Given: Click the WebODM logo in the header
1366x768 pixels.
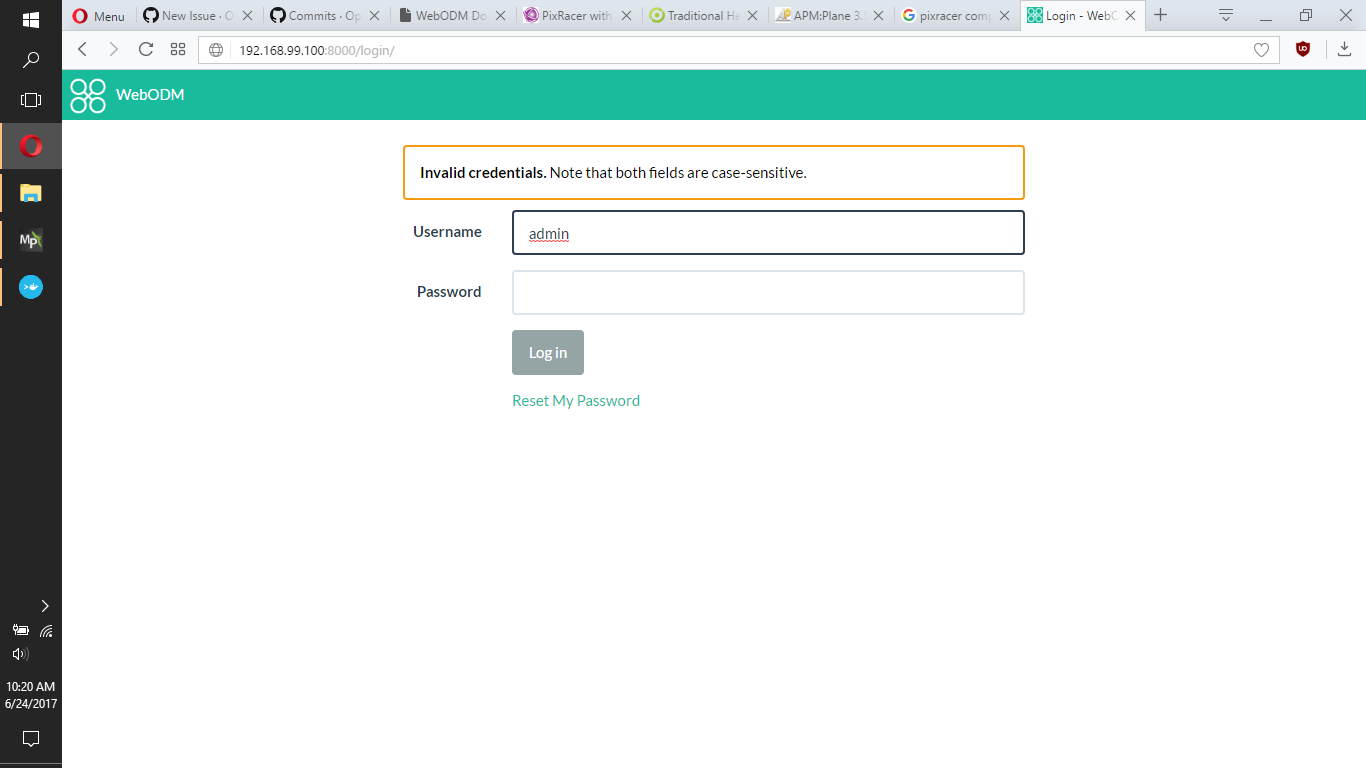Looking at the screenshot, I should (x=87, y=94).
